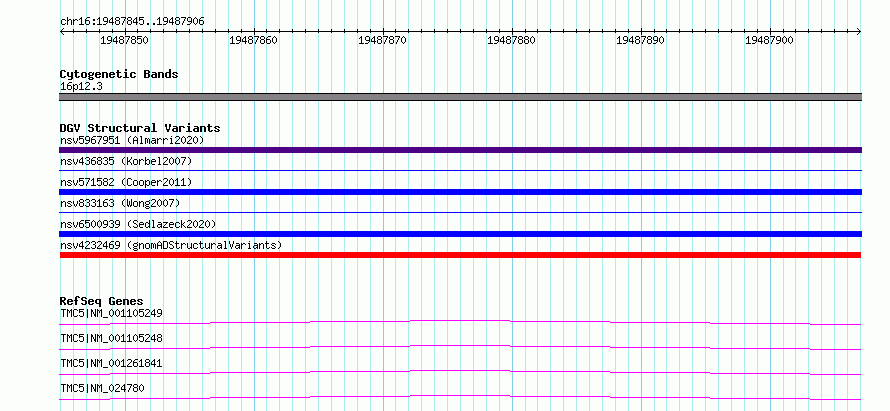
Task: Click ruler position 19487850
Action: point(125,40)
